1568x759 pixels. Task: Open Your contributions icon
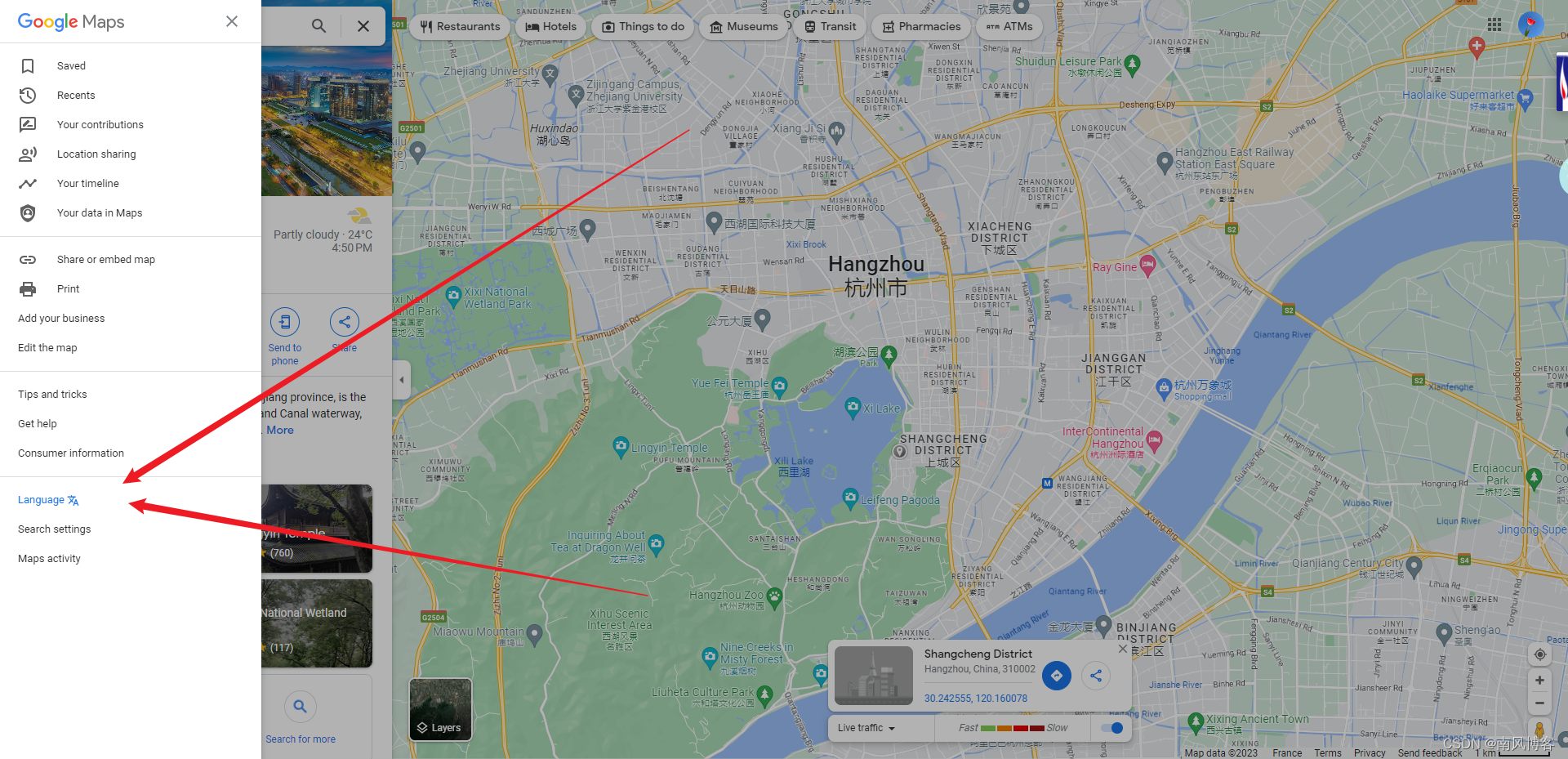coord(28,125)
